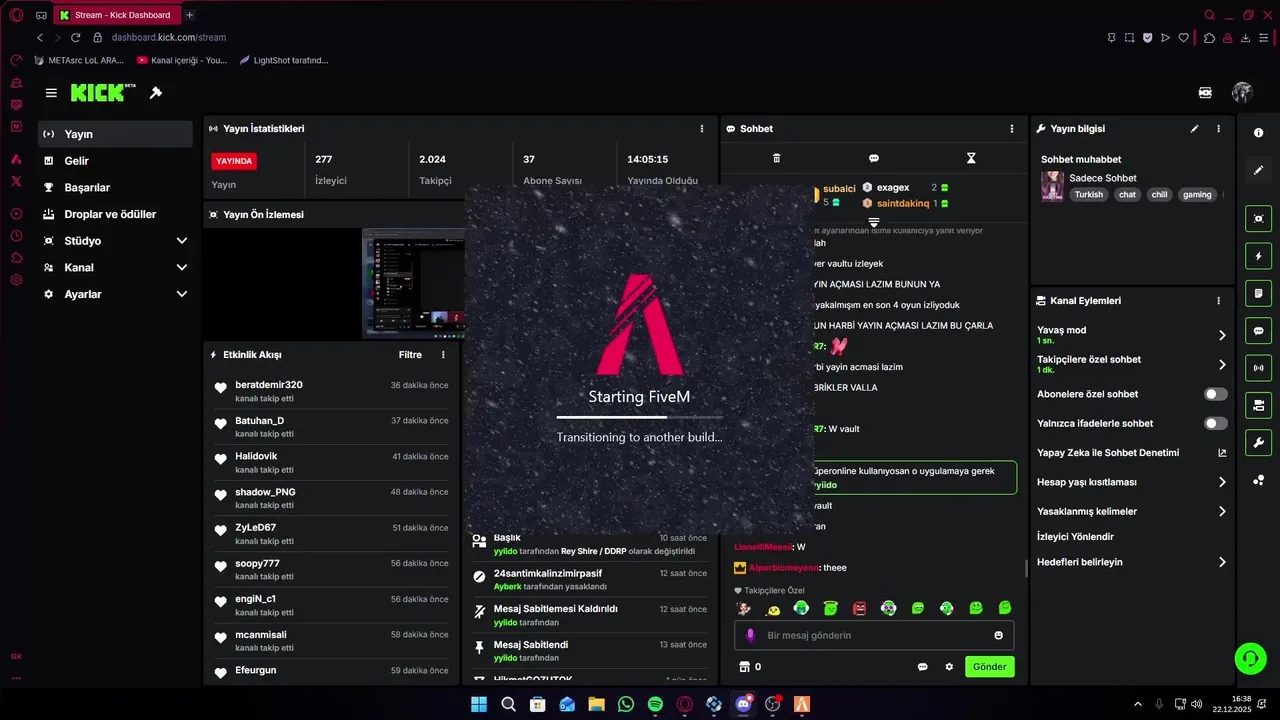
Task: Toggle the stream preview widget icon in right sidebar
Action: point(1258,219)
